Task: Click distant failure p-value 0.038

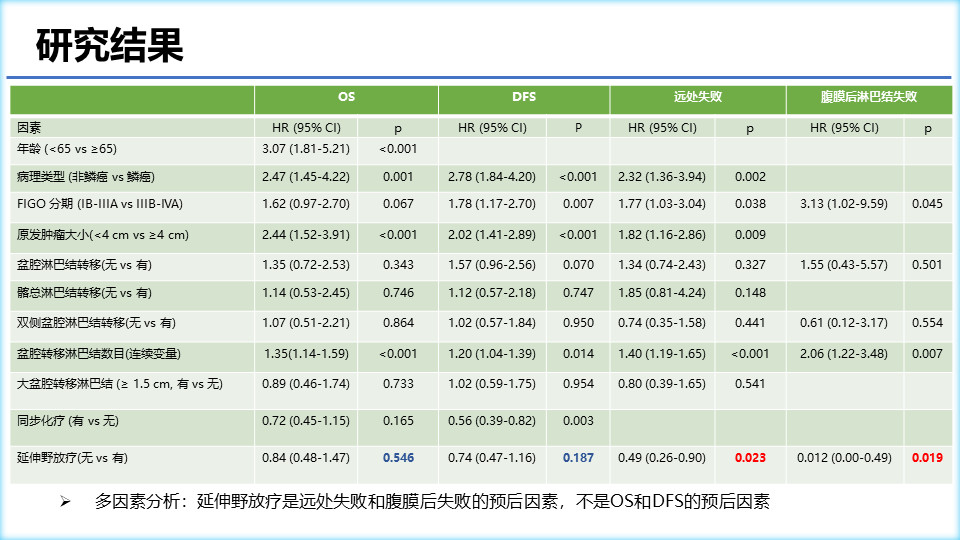Action: coord(751,204)
